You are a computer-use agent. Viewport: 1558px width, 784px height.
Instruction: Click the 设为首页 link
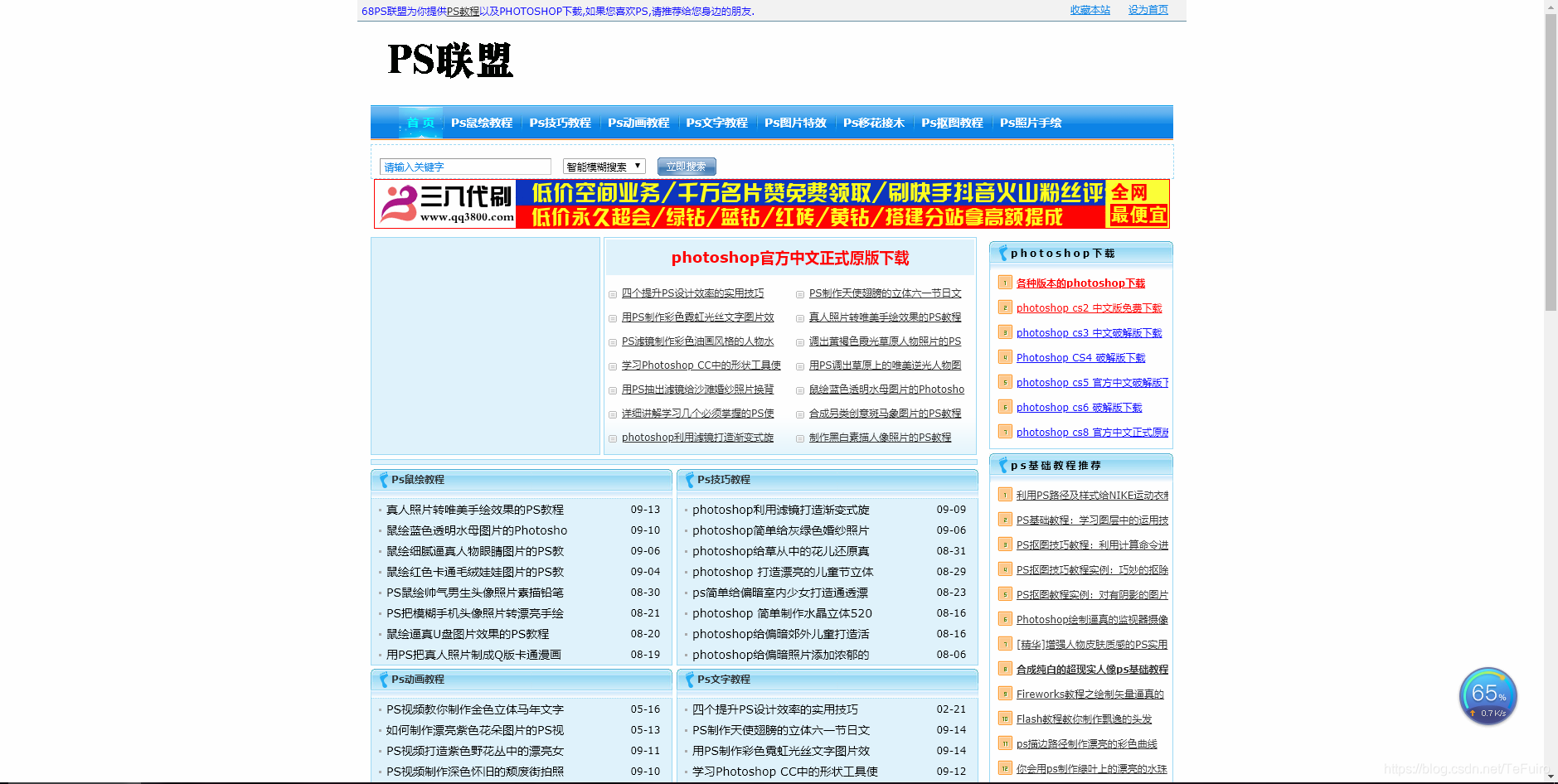click(1148, 10)
